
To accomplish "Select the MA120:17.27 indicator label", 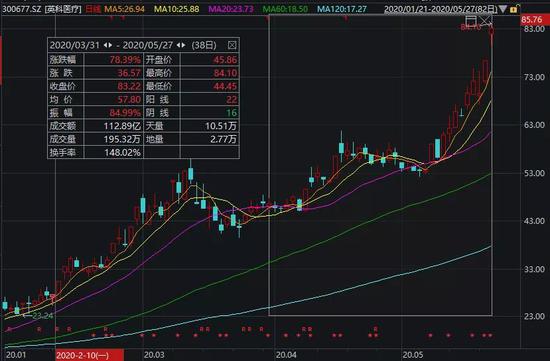I will (342, 9).
